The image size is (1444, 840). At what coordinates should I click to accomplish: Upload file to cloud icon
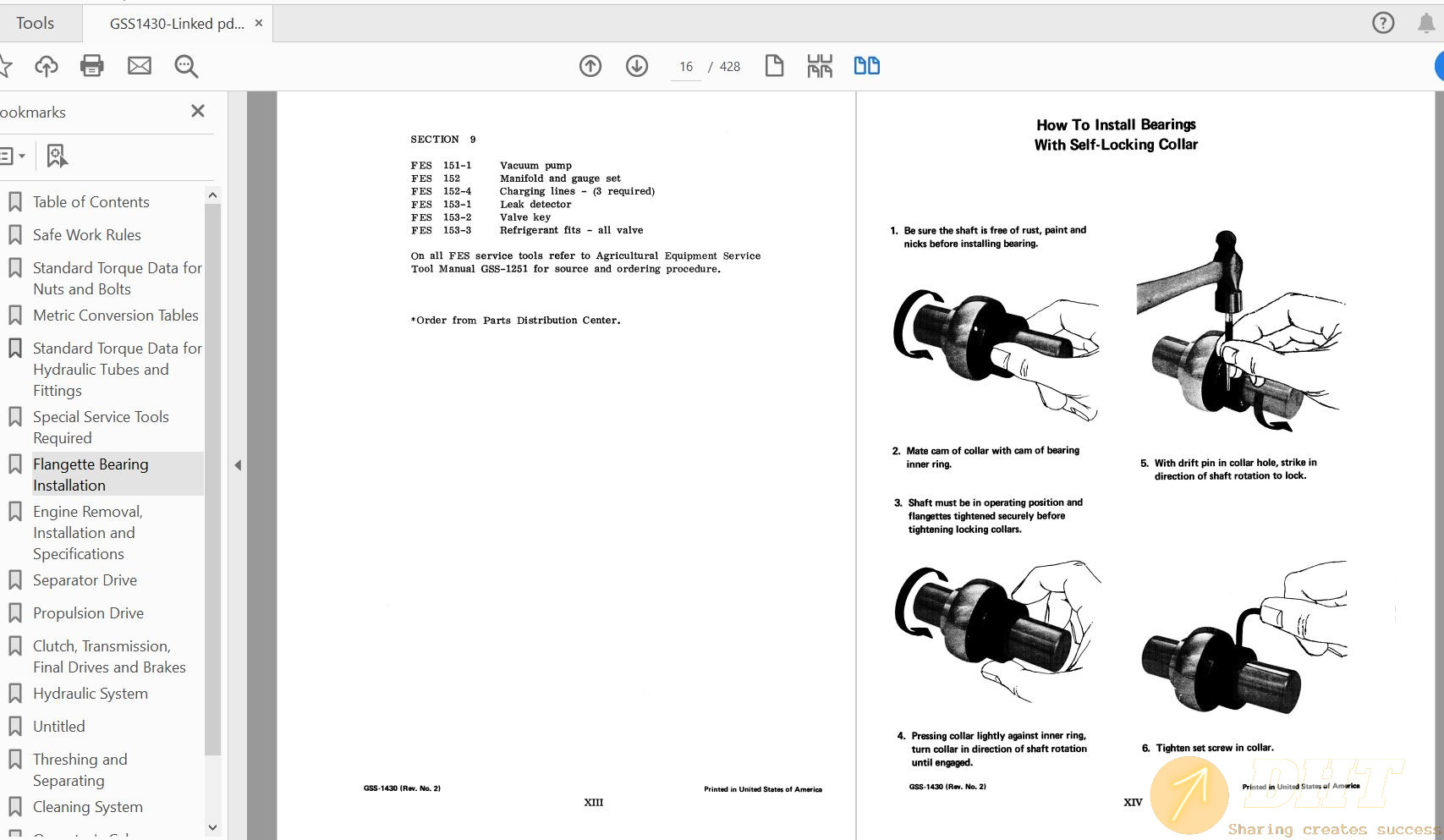[x=47, y=66]
